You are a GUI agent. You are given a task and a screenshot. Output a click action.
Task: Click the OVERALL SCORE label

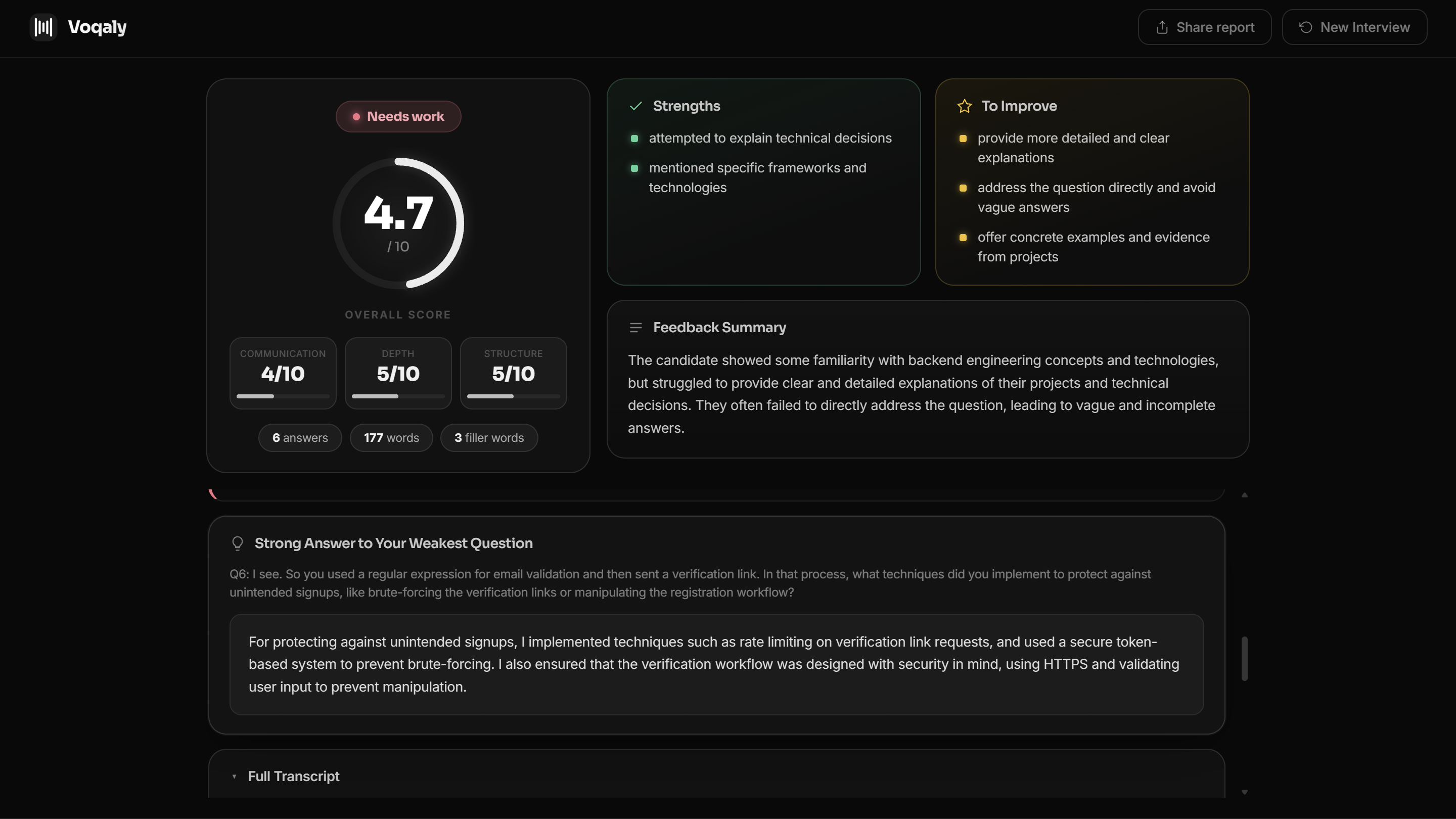point(398,315)
